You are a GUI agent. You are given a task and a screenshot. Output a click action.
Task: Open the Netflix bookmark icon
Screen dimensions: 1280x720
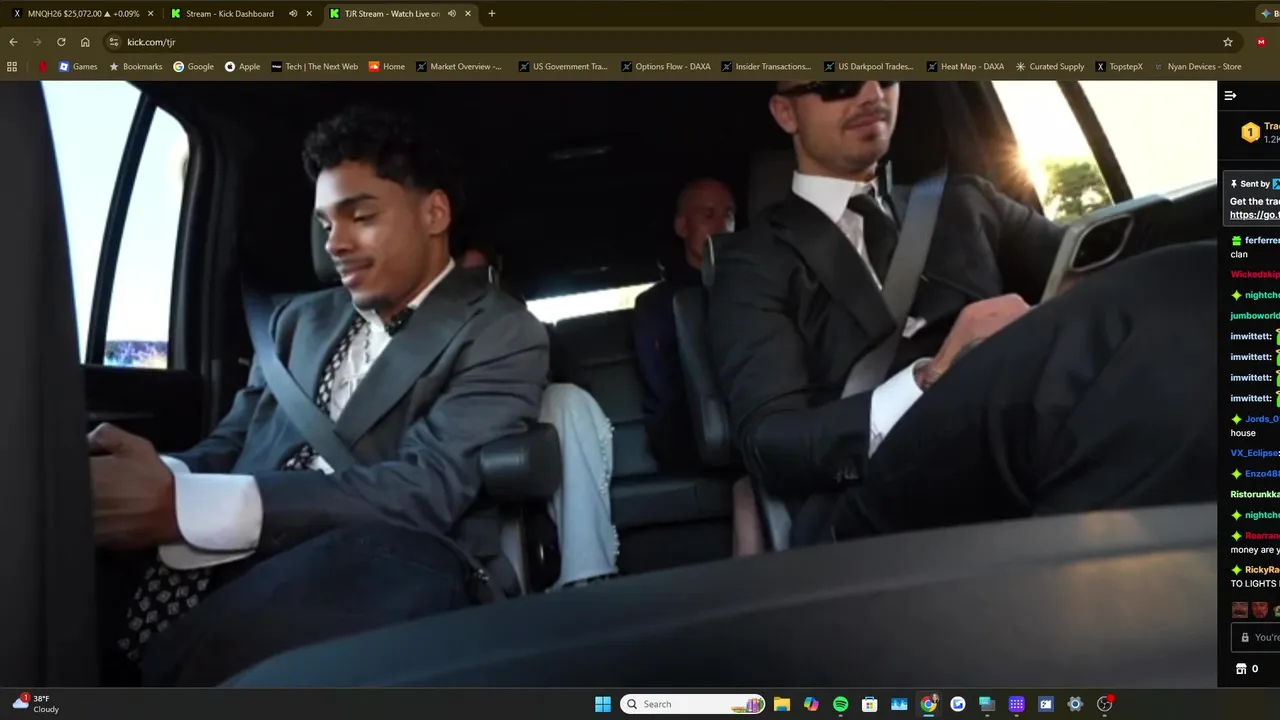coord(43,67)
